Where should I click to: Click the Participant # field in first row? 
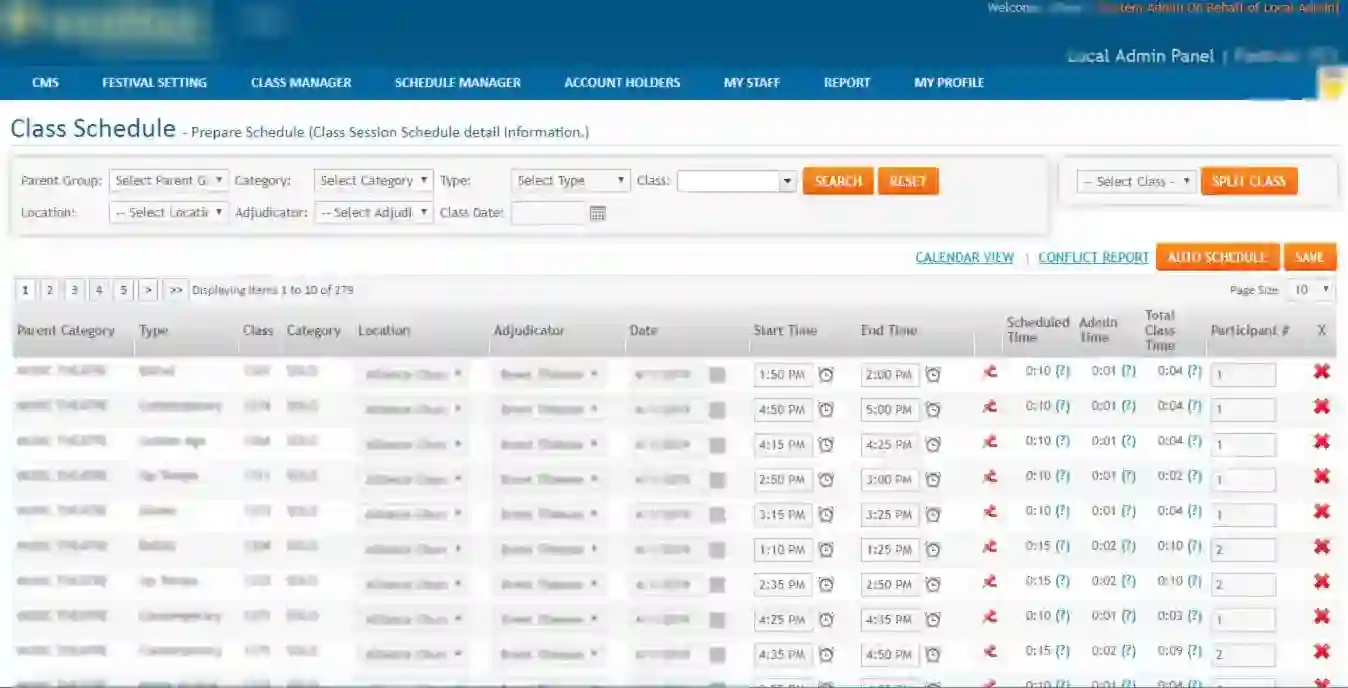pos(1243,375)
